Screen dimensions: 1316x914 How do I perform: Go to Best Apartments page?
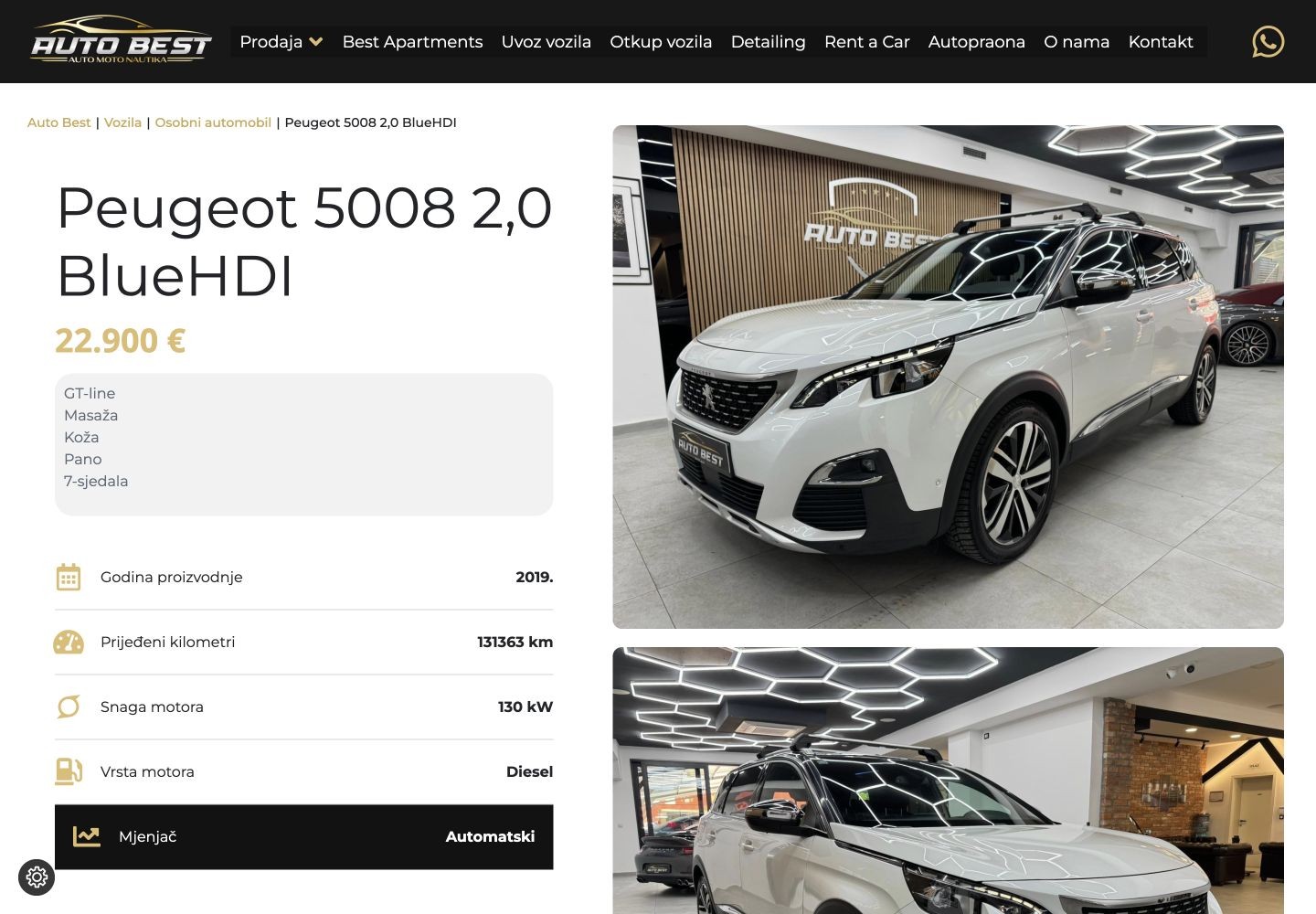click(x=412, y=42)
